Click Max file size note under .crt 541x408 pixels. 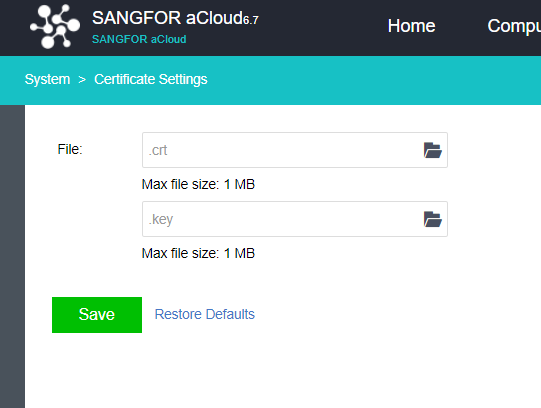[x=198, y=184]
